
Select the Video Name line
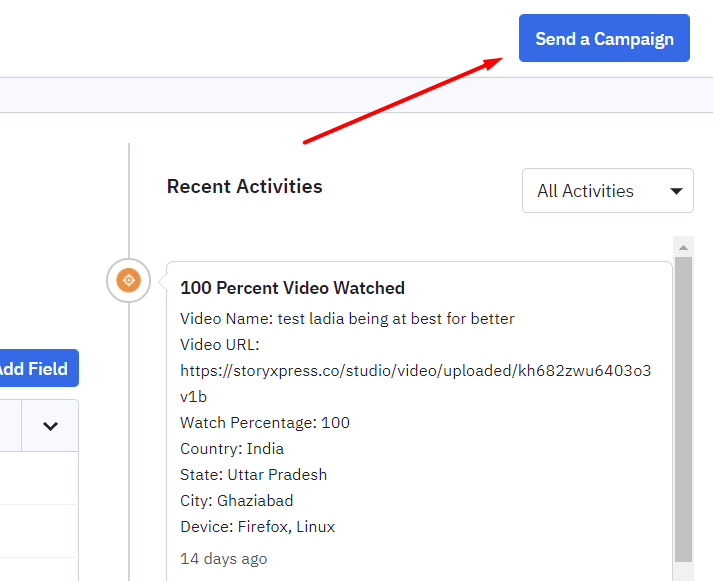coord(347,319)
